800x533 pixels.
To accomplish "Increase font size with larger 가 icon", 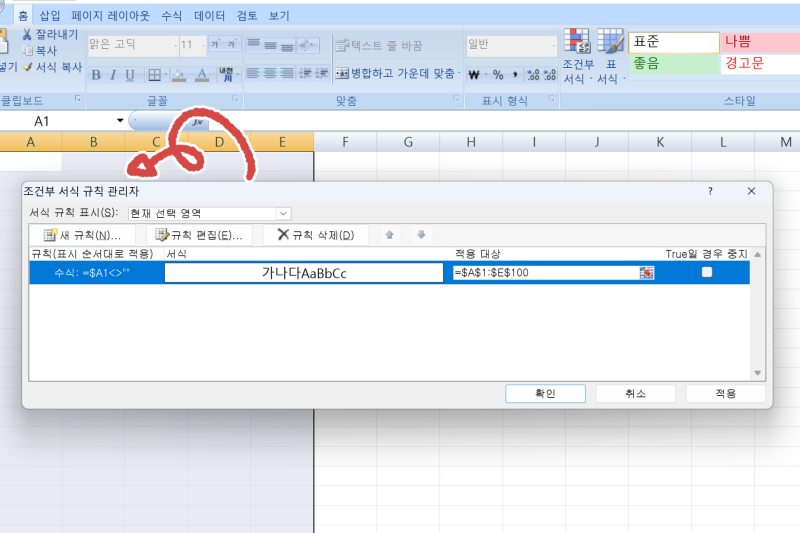I will 216,44.
